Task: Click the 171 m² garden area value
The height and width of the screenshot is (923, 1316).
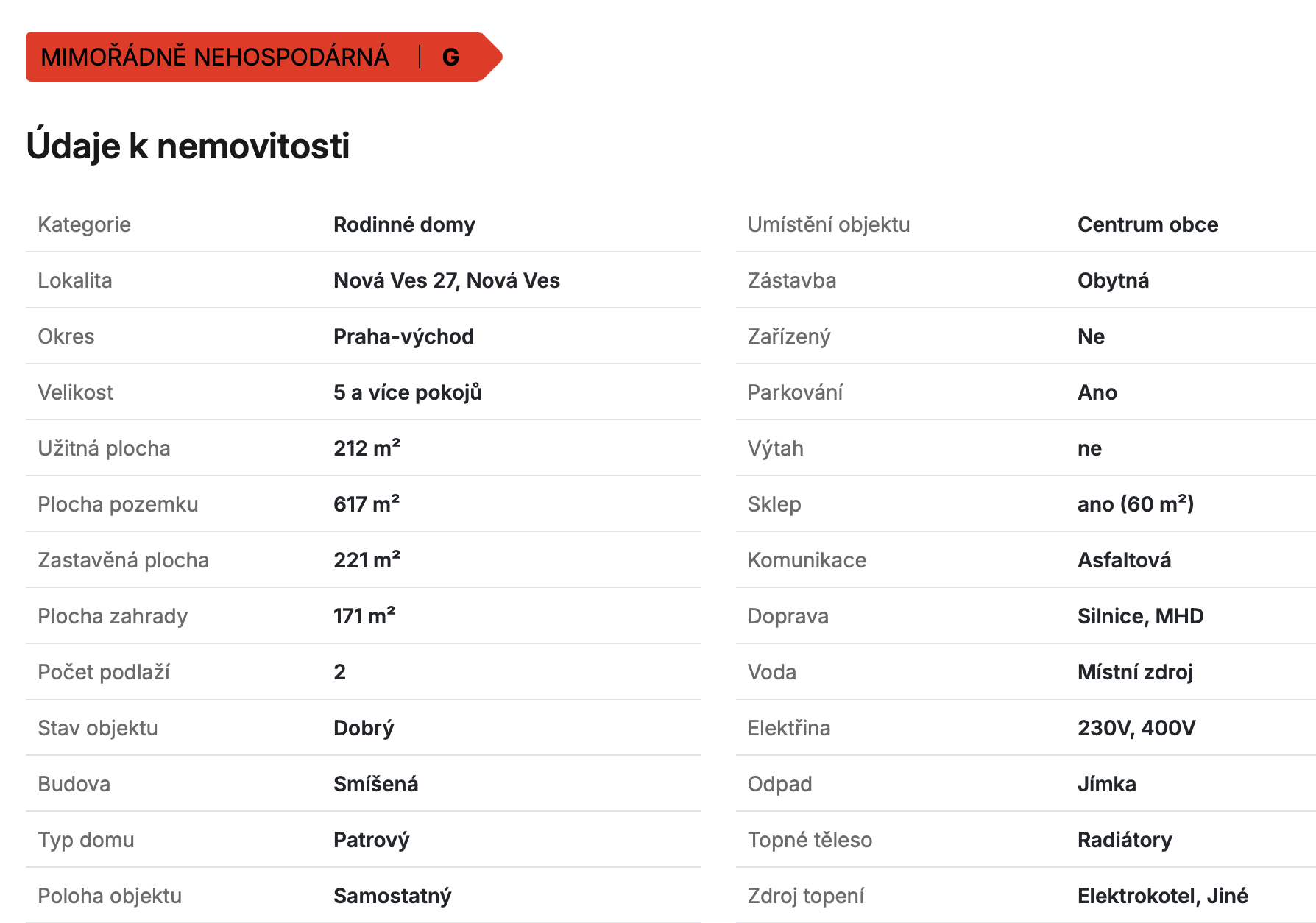Action: [364, 616]
